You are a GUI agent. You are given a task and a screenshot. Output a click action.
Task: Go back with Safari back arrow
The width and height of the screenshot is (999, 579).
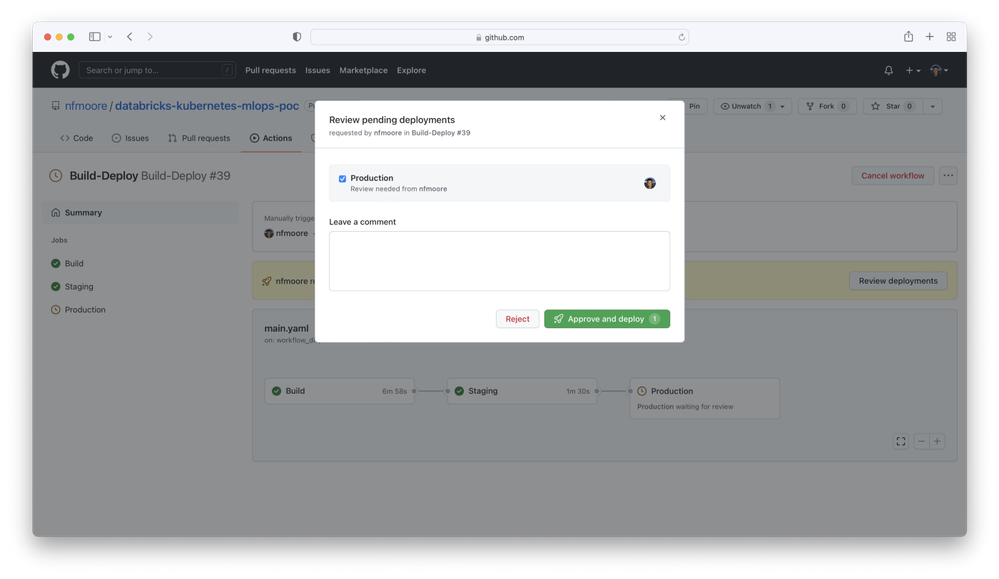(130, 37)
